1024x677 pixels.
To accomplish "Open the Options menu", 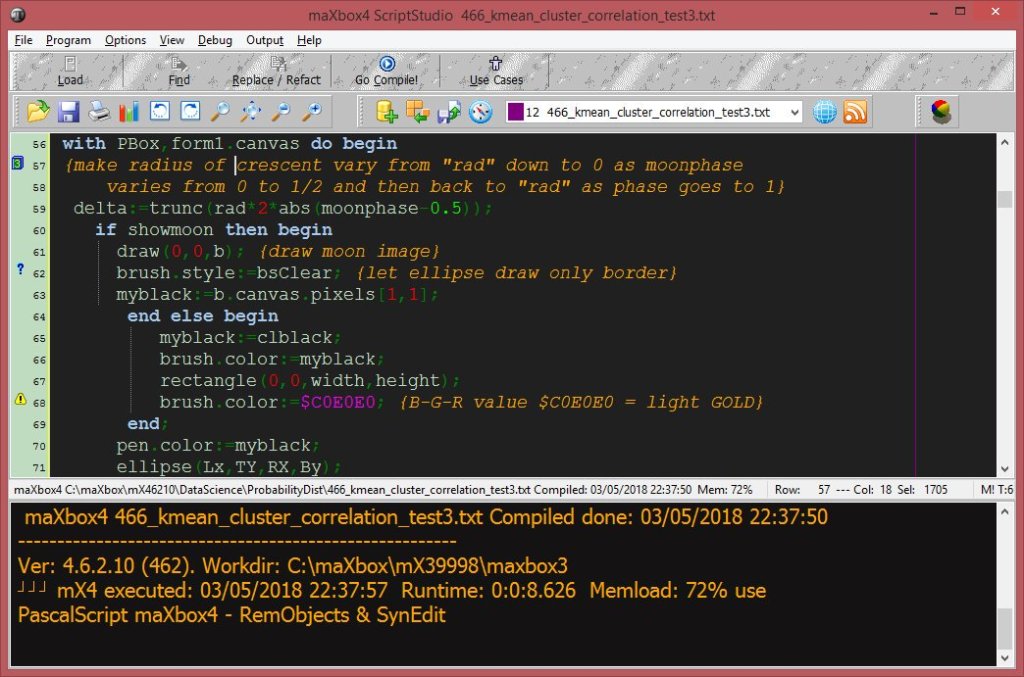I will coord(125,40).
